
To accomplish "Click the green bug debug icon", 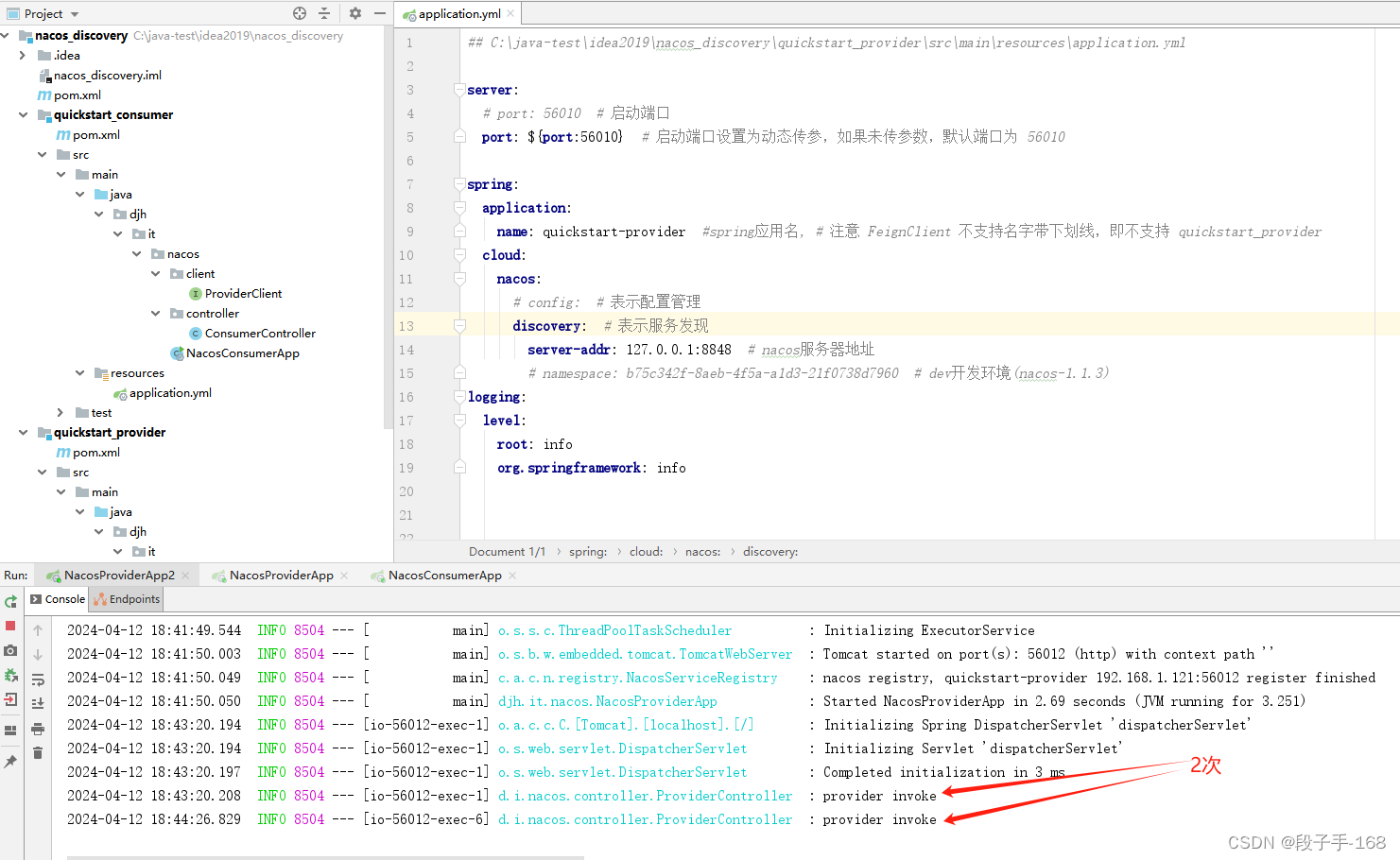I will point(10,675).
